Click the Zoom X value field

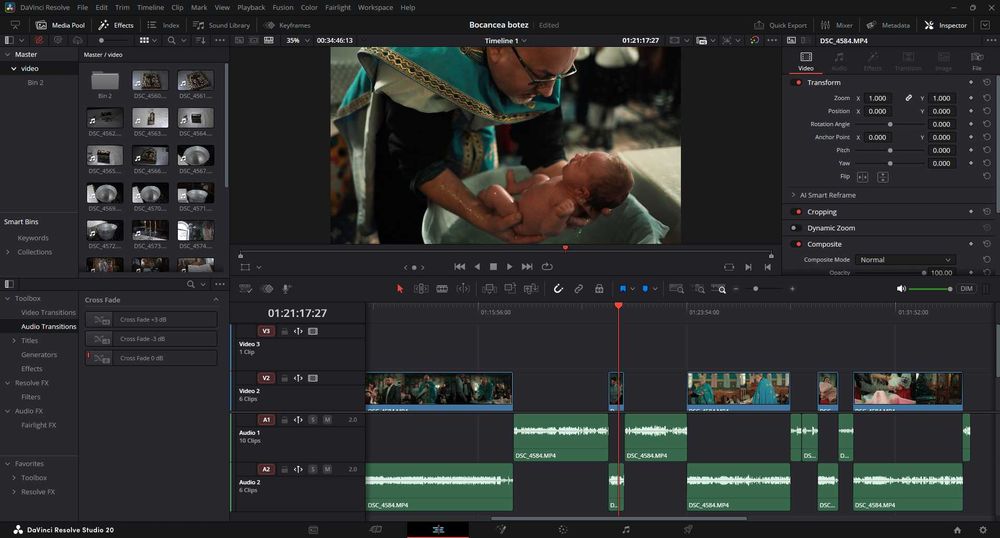(x=878, y=98)
